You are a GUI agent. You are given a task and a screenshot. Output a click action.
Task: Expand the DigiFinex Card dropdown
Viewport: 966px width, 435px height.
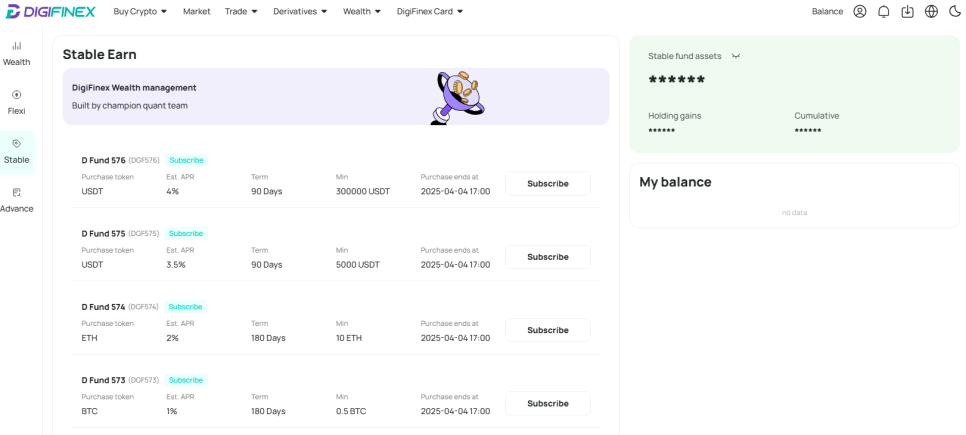pos(429,11)
